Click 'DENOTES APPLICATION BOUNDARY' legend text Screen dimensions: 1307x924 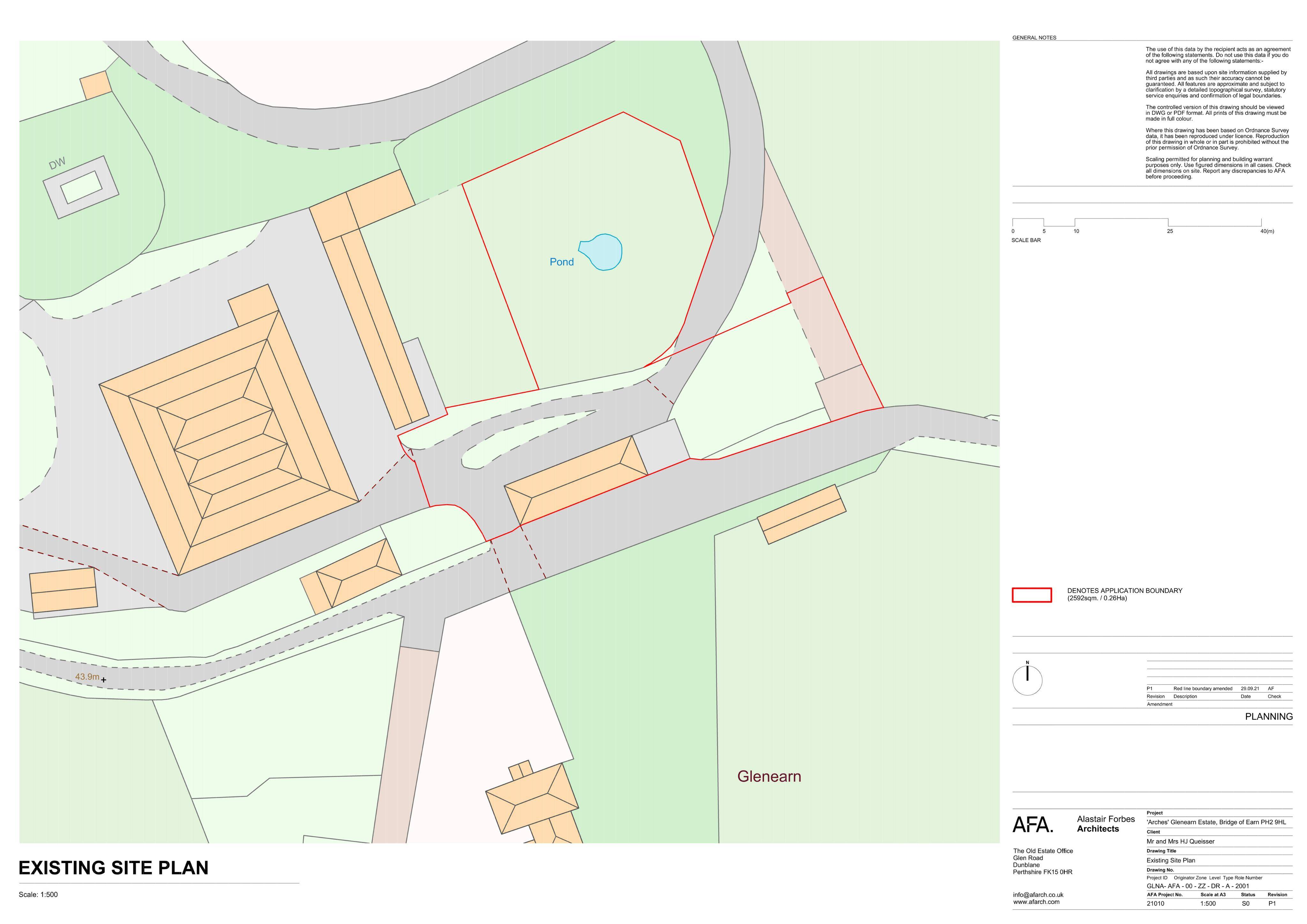pos(1124,590)
